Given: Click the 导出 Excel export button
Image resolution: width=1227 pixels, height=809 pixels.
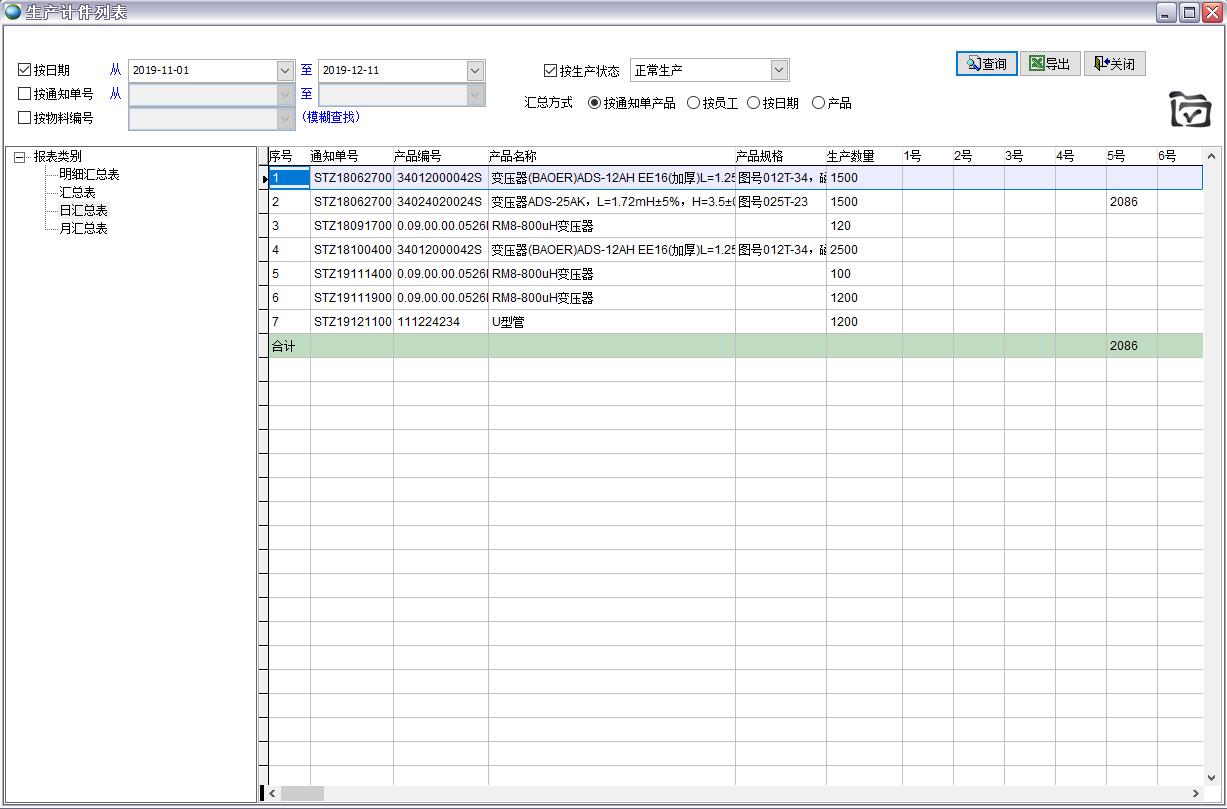Looking at the screenshot, I should coord(1049,64).
